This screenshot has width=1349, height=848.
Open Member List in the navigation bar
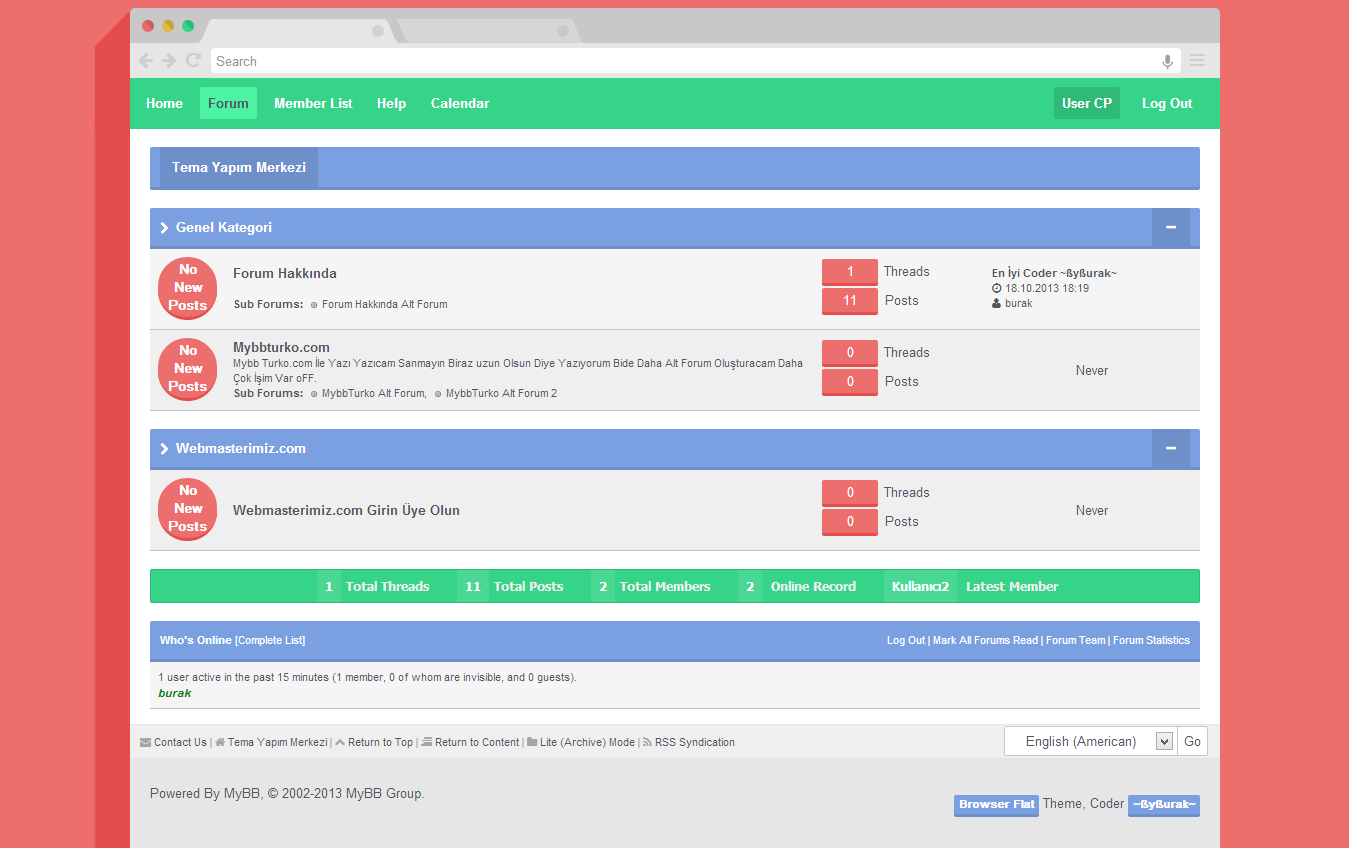point(313,103)
